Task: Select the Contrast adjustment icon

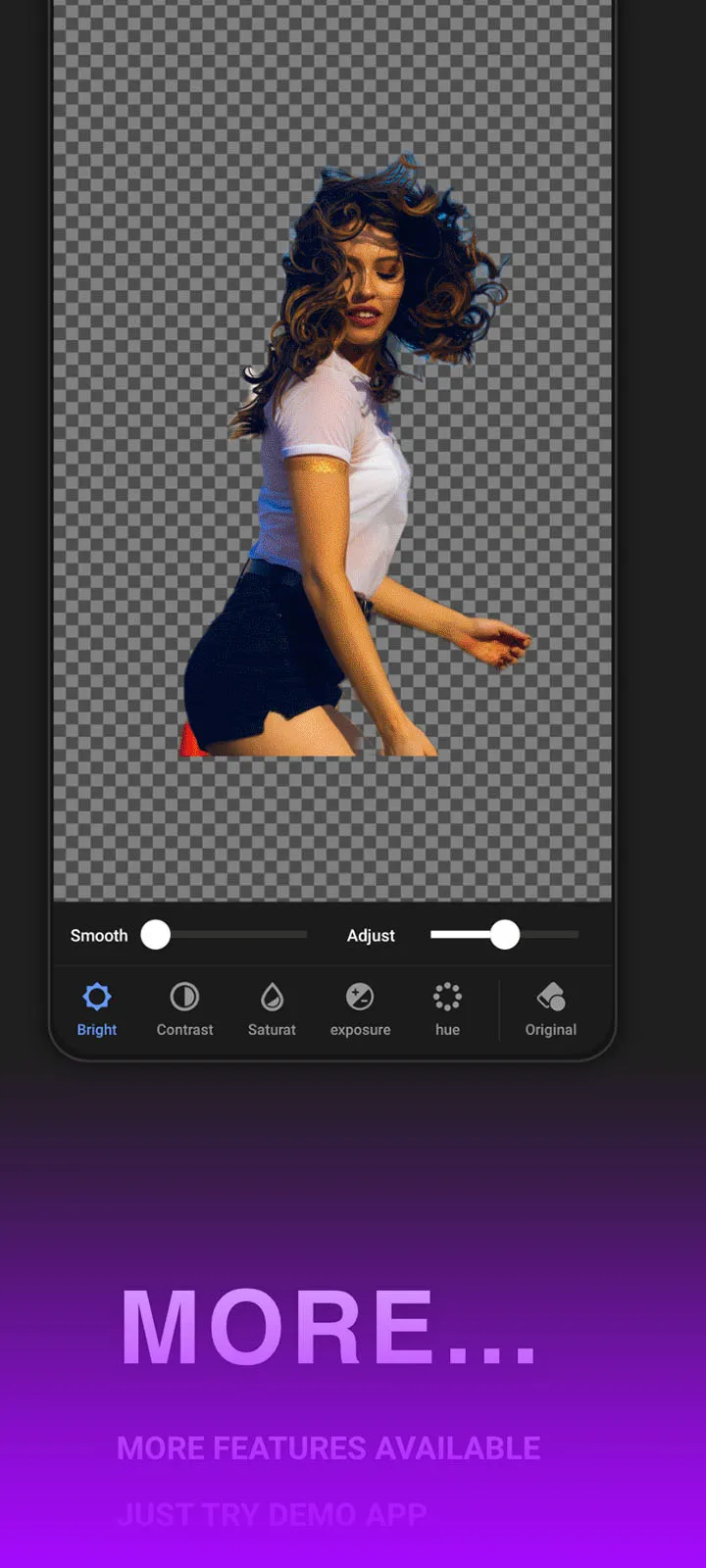Action: point(184,998)
